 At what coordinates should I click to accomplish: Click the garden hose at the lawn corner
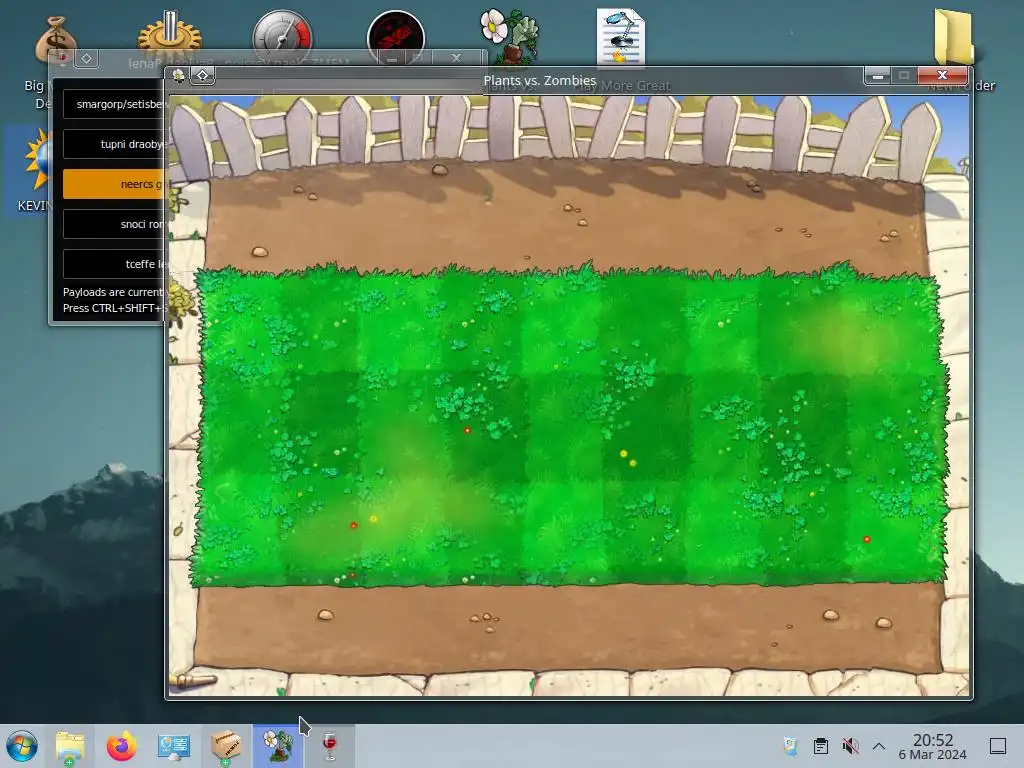pos(193,680)
